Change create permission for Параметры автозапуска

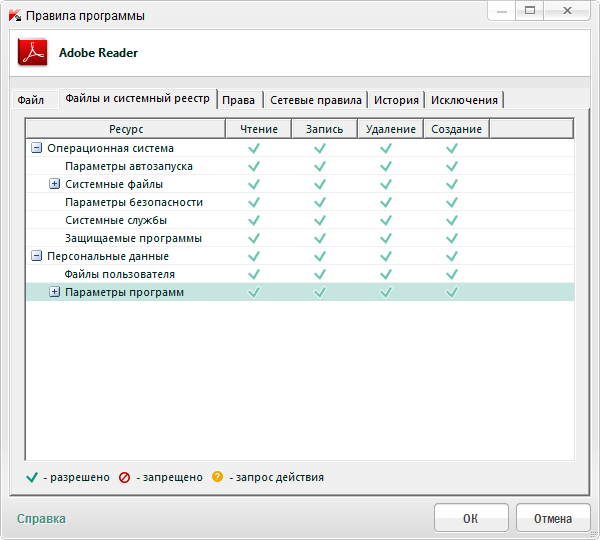pos(452,166)
